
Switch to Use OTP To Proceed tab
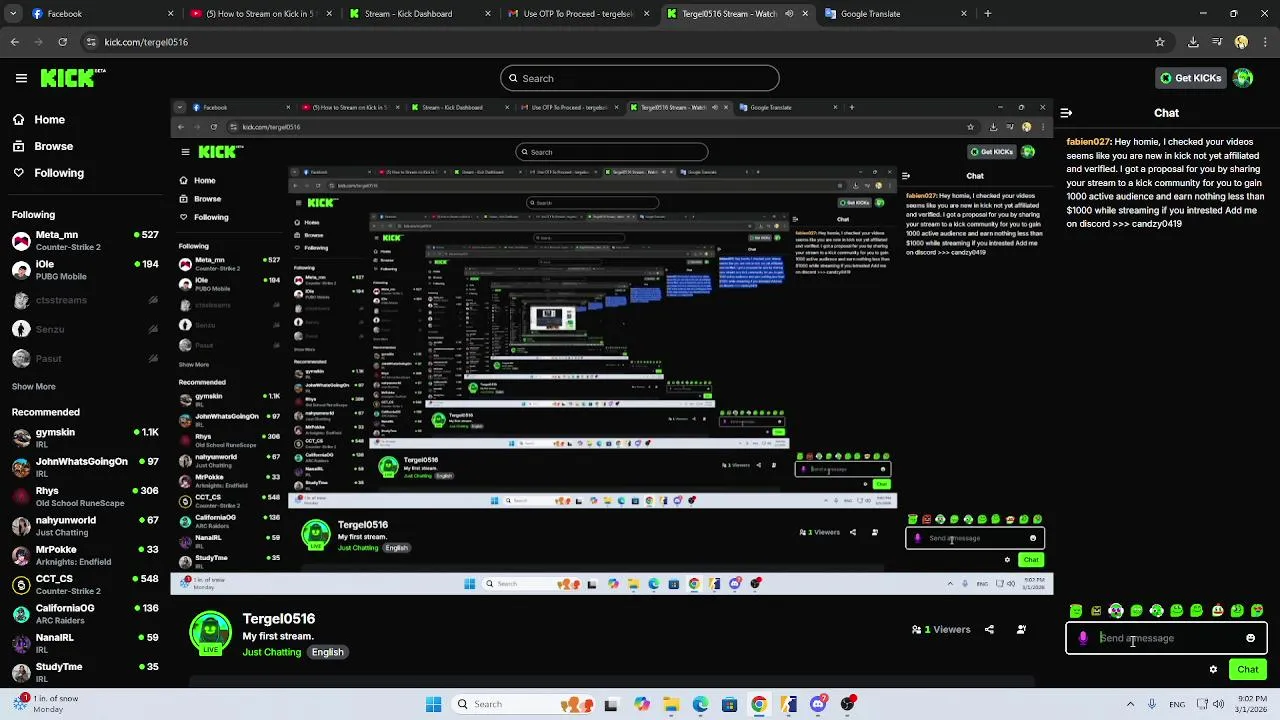[x=578, y=14]
